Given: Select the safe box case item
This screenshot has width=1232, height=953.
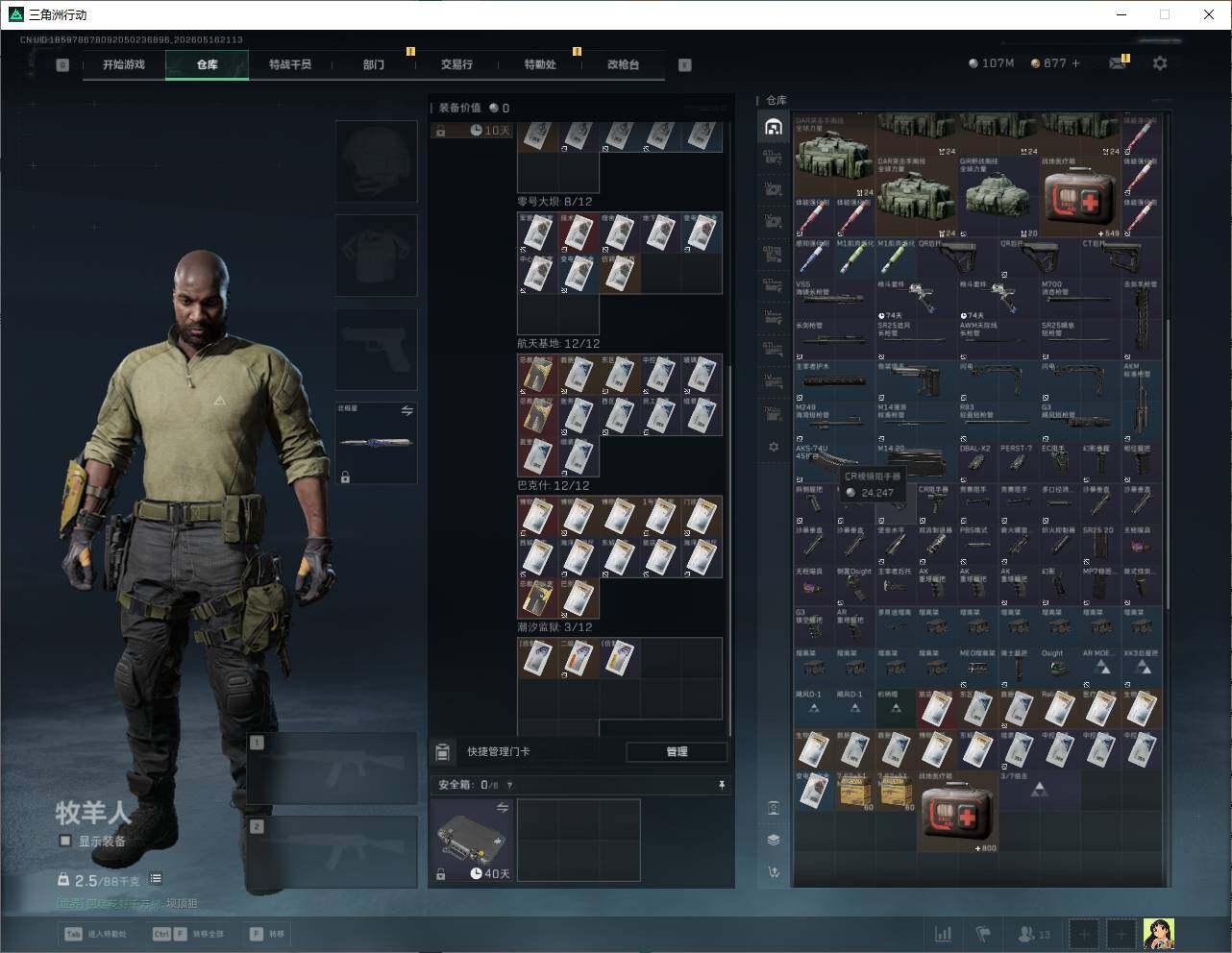Looking at the screenshot, I should 473,840.
